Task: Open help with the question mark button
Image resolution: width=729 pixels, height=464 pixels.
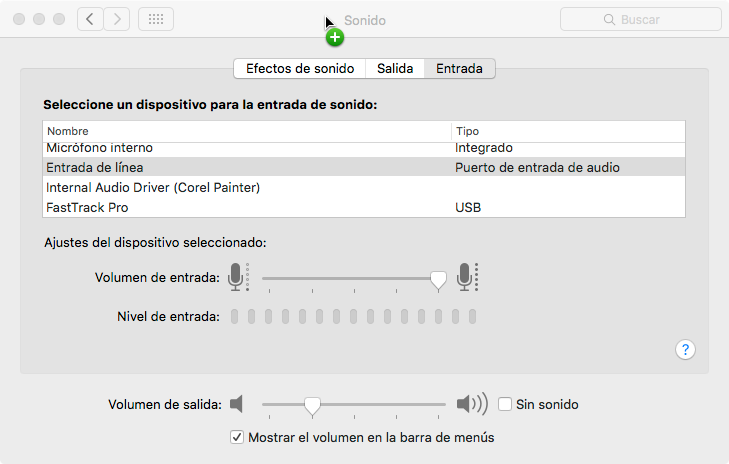Action: click(685, 350)
